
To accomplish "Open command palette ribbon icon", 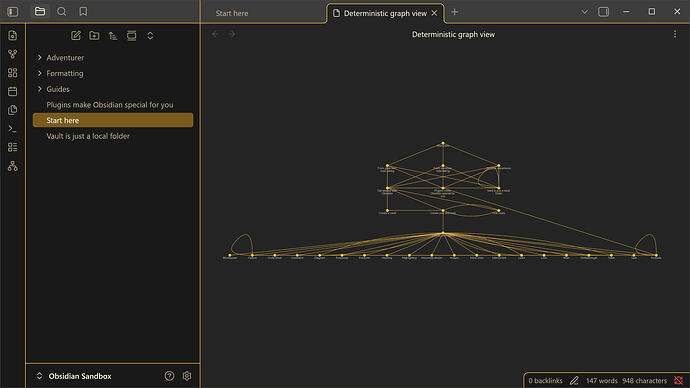I will 13,128.
